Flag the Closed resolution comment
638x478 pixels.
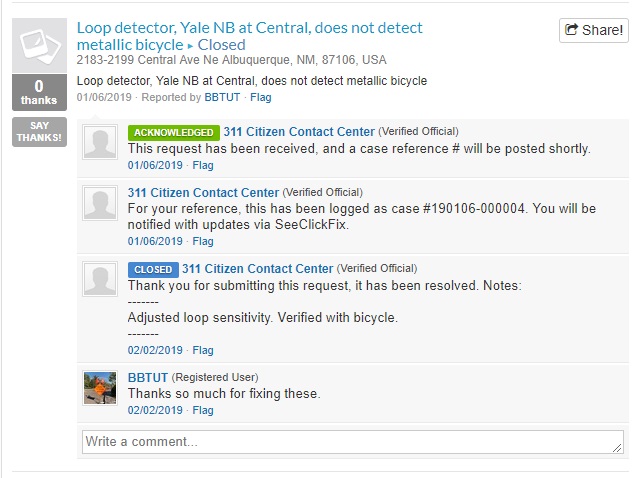(x=203, y=350)
